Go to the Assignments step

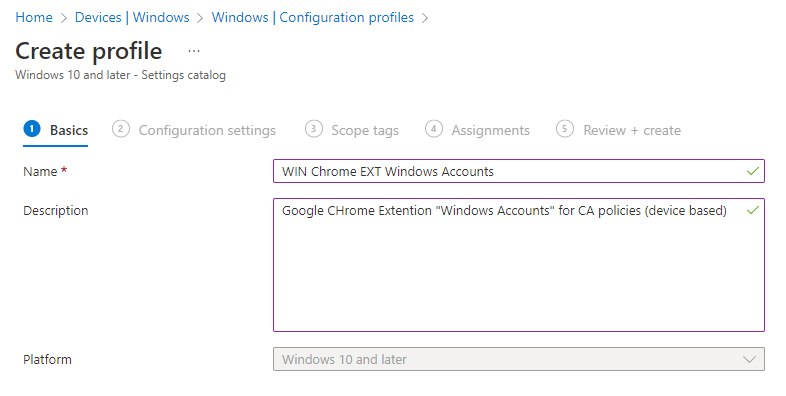(477, 130)
